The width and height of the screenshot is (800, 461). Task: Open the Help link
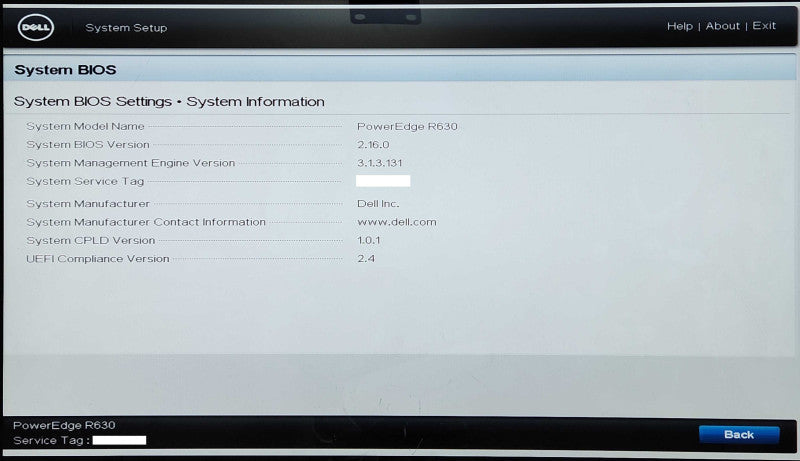click(x=680, y=26)
